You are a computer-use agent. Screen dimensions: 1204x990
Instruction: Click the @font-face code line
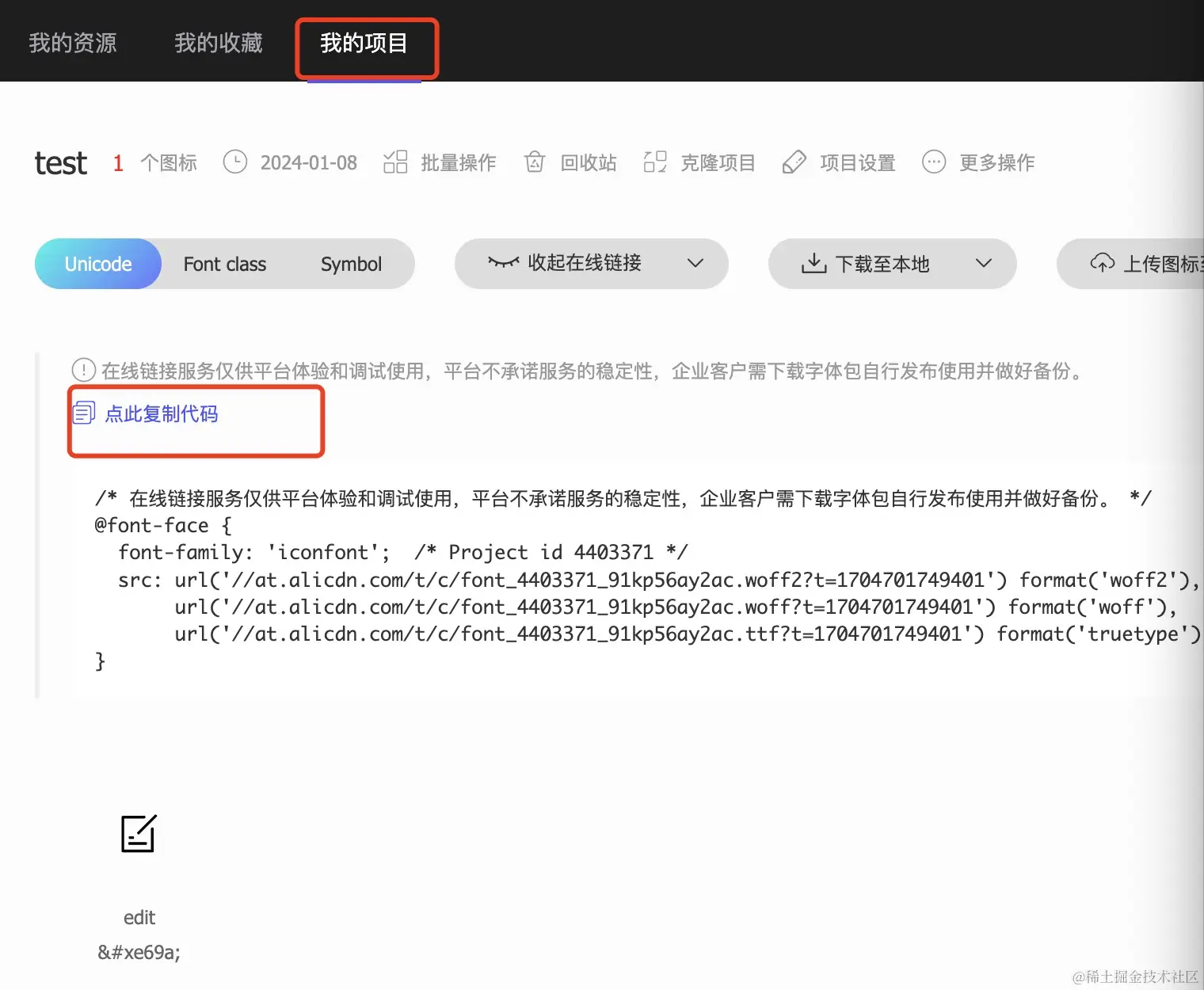[x=163, y=526]
